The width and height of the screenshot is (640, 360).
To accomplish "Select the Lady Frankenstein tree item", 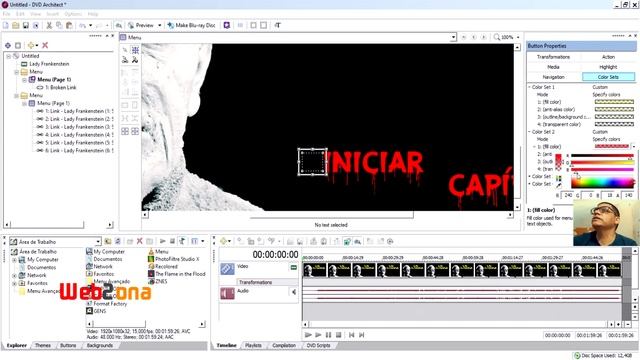I will point(49,64).
